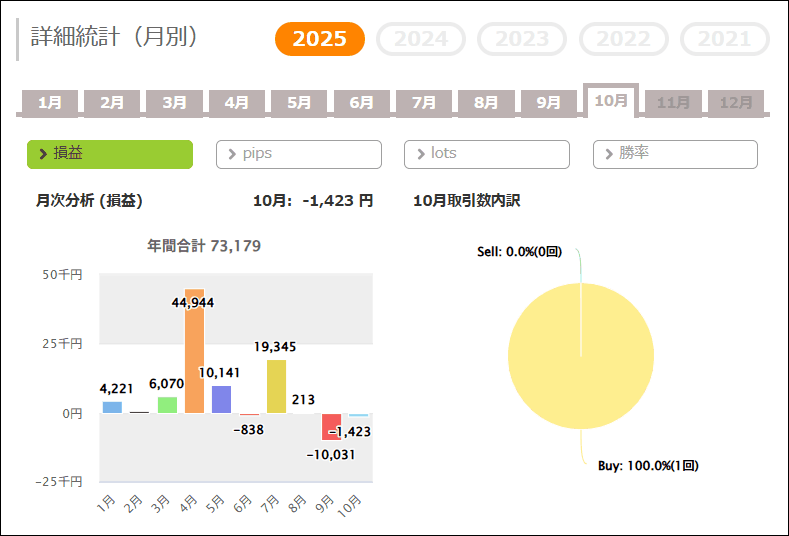The height and width of the screenshot is (536, 789).
Task: Click the active 10月 tab
Action: (x=611, y=101)
